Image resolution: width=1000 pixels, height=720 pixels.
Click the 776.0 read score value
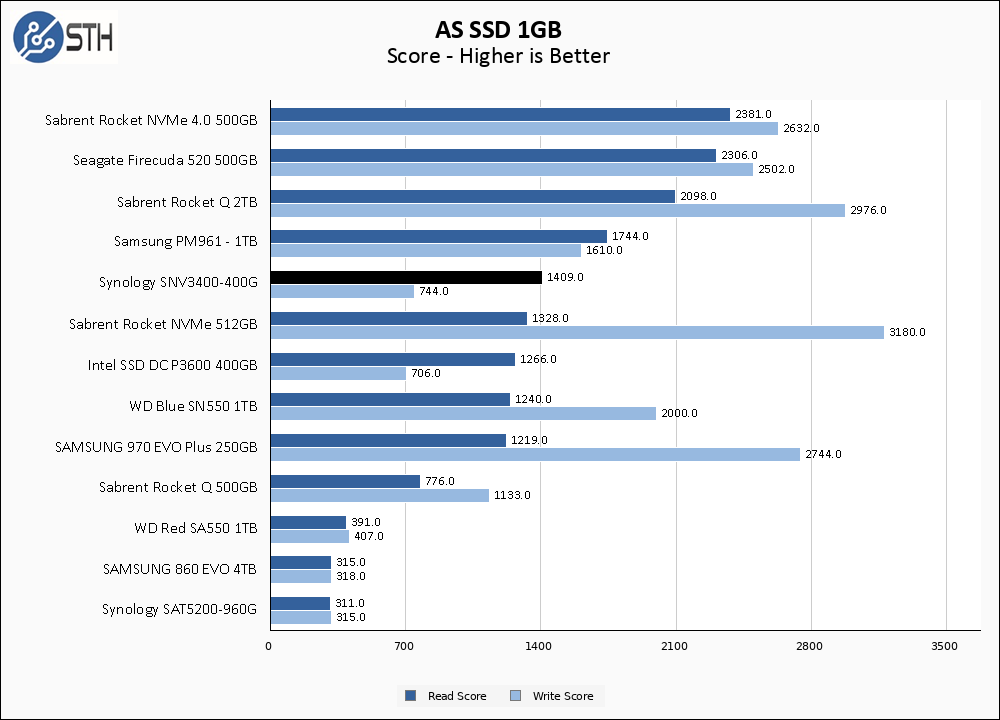tap(440, 481)
